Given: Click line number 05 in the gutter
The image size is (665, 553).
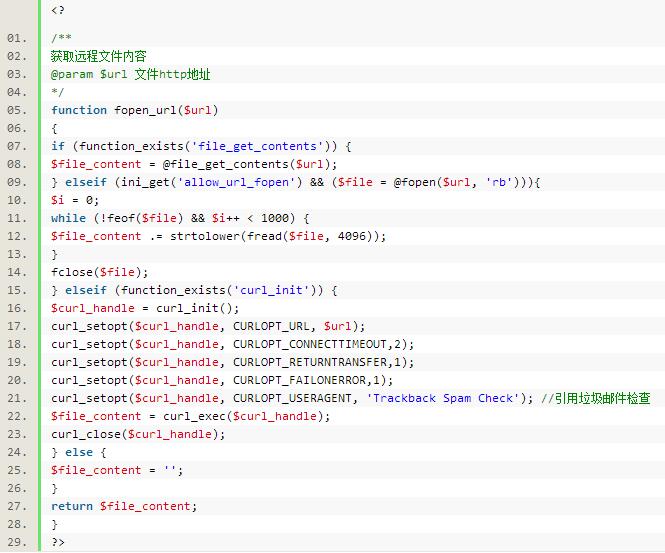Looking at the screenshot, I should click(16, 110).
